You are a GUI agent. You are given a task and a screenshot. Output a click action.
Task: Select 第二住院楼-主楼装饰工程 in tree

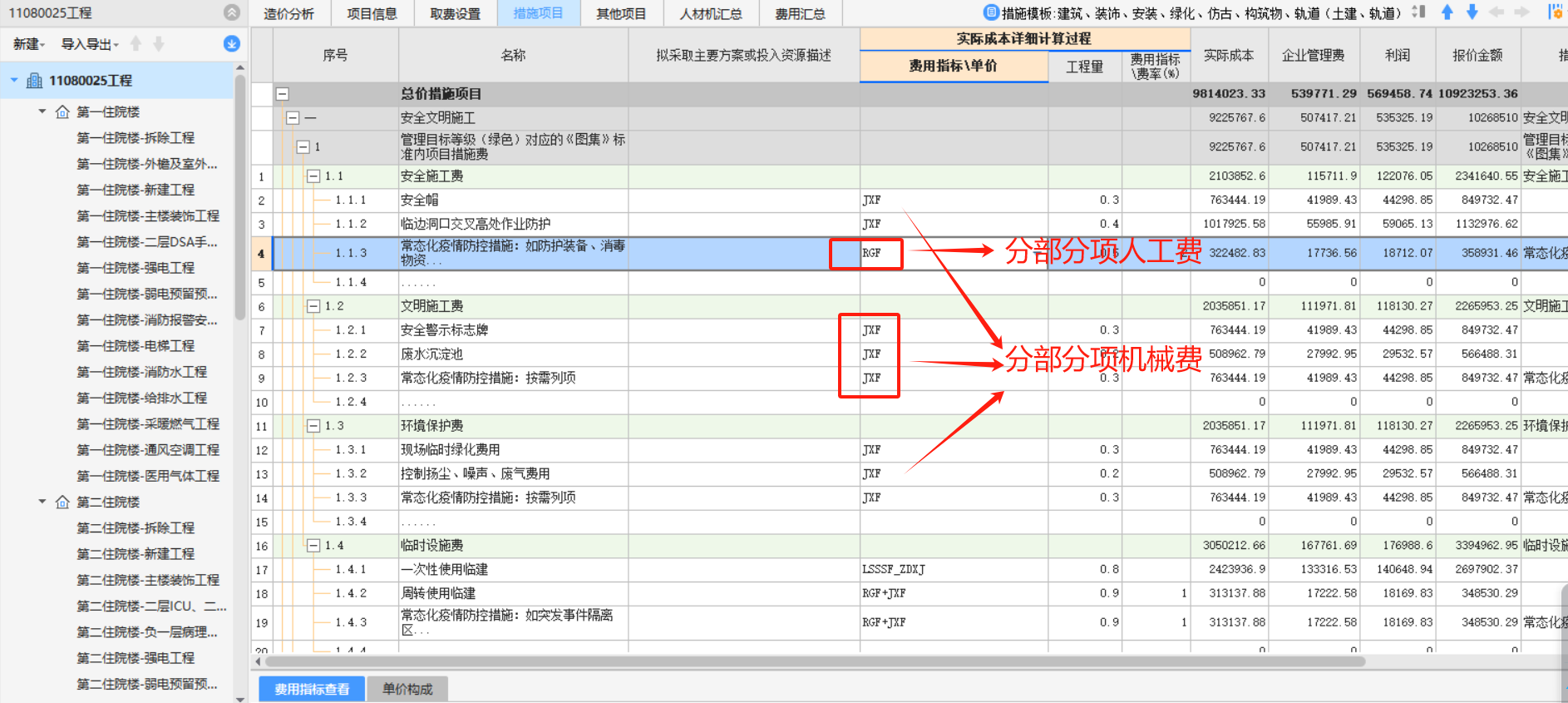coord(148,580)
